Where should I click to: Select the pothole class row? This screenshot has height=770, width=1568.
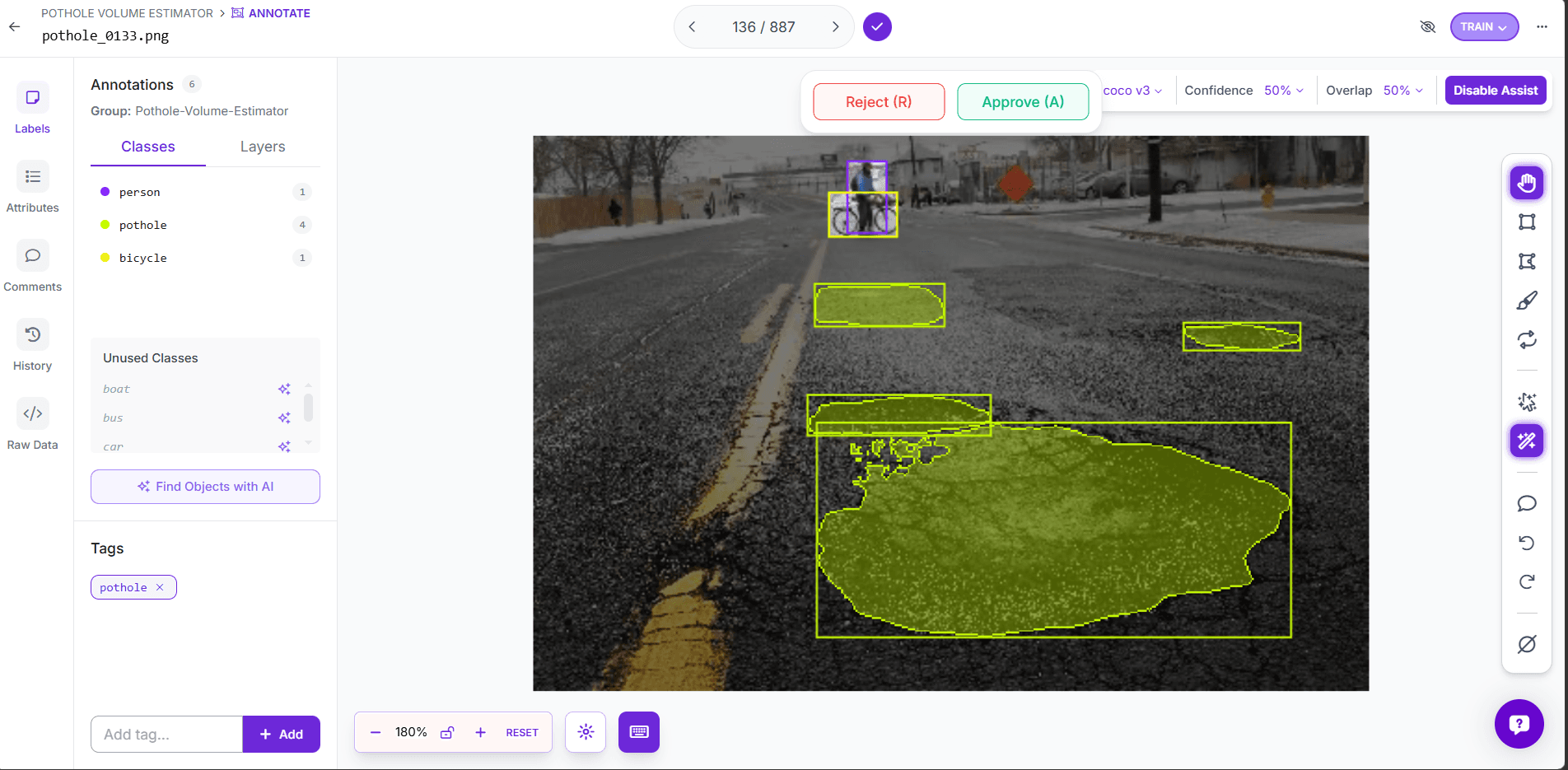(x=205, y=225)
